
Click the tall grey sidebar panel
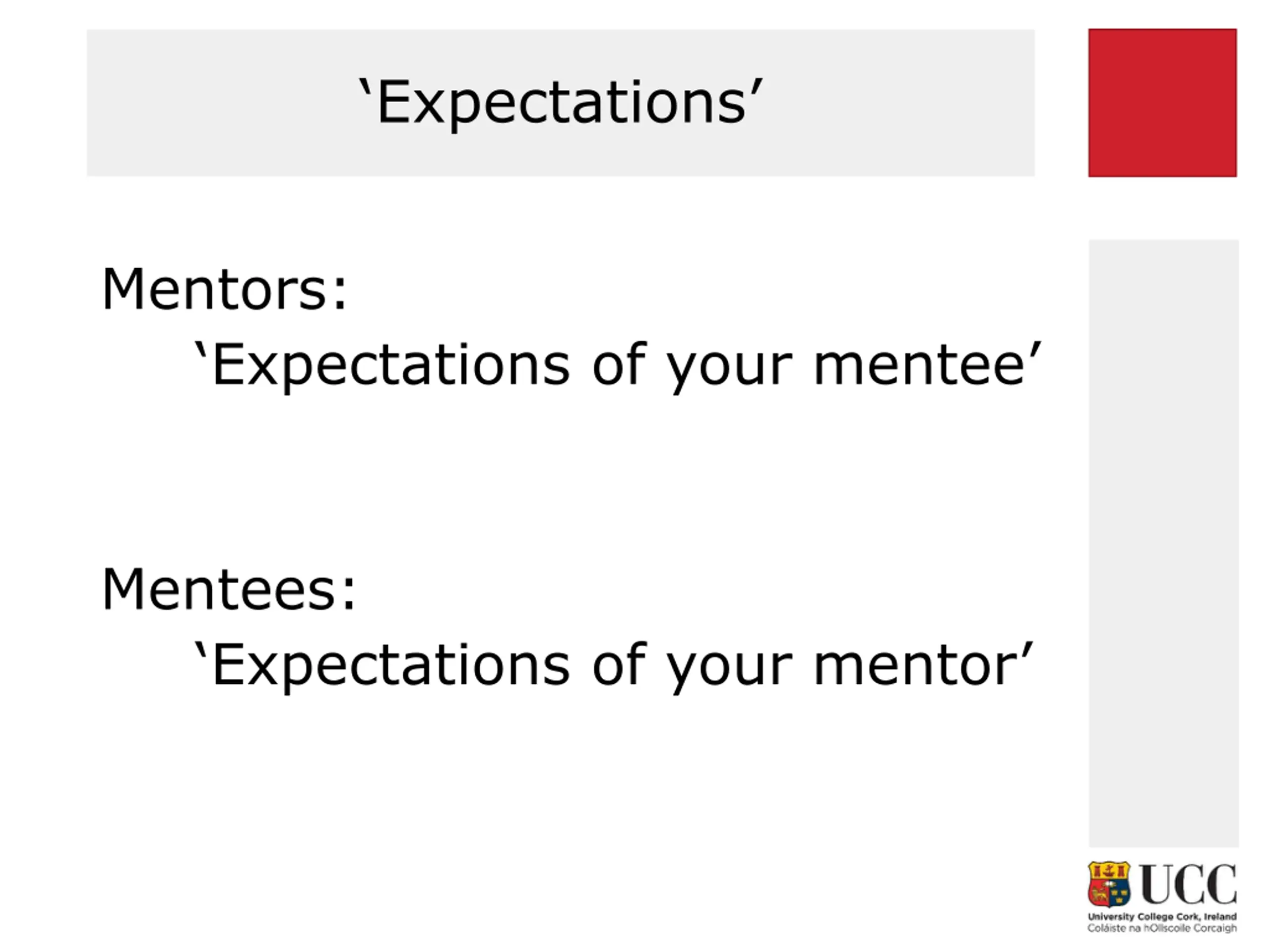click(x=1163, y=542)
